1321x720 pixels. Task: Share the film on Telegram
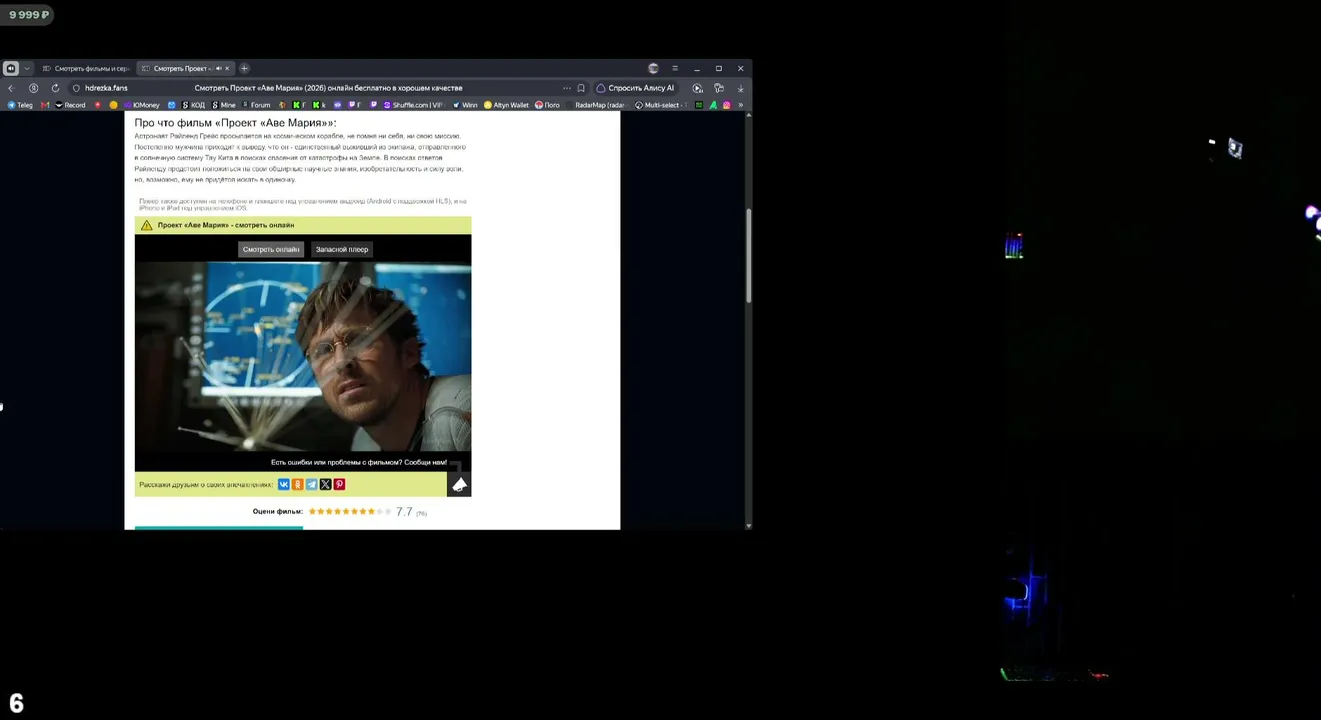pos(312,484)
